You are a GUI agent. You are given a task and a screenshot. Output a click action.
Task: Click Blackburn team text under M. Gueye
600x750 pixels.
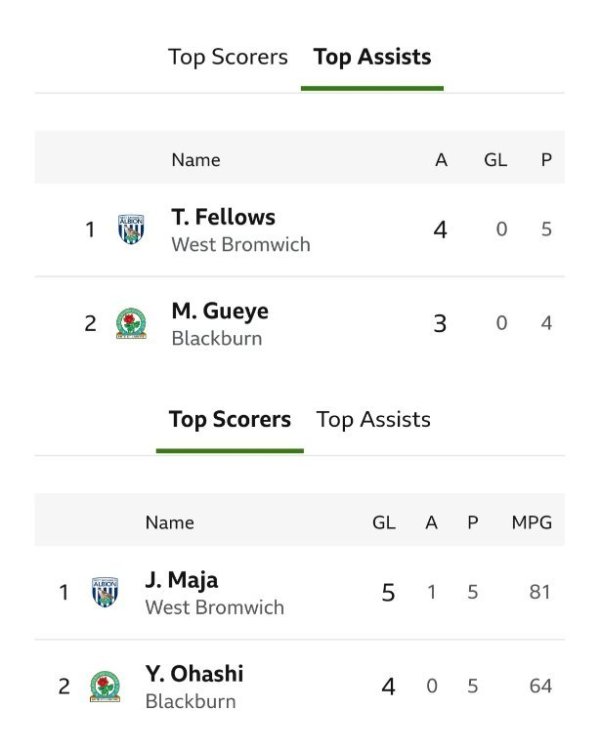click(x=217, y=338)
